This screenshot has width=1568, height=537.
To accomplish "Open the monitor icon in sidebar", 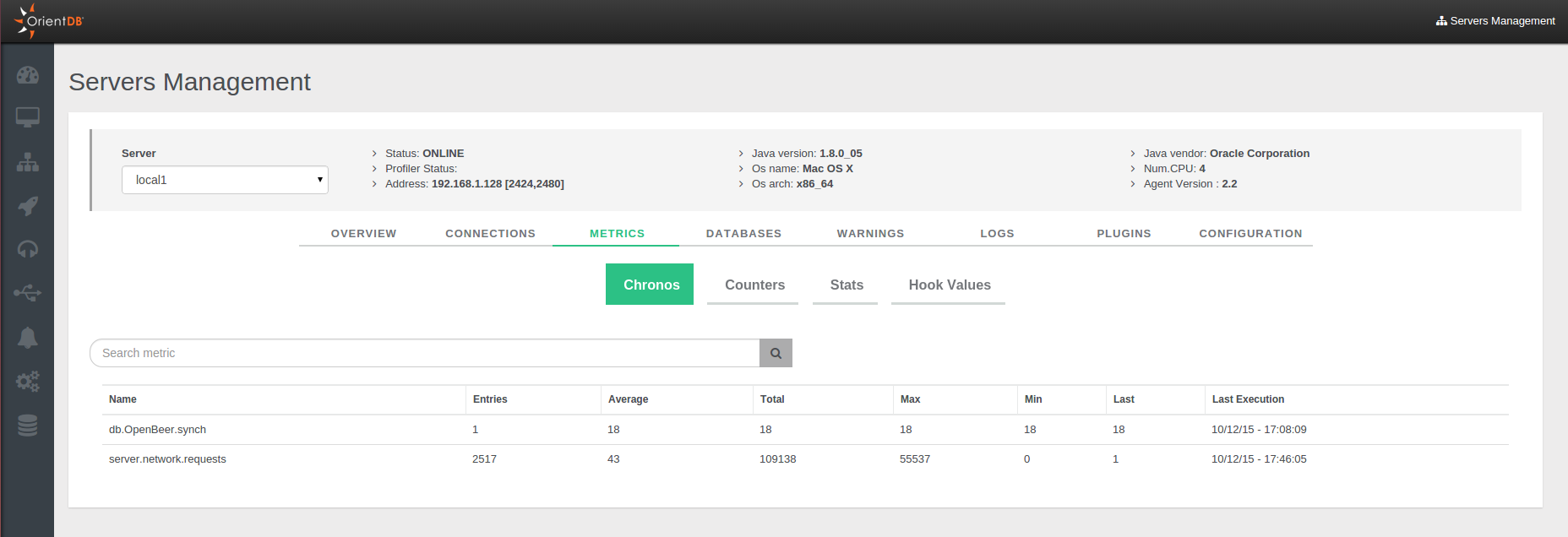I will 28,117.
